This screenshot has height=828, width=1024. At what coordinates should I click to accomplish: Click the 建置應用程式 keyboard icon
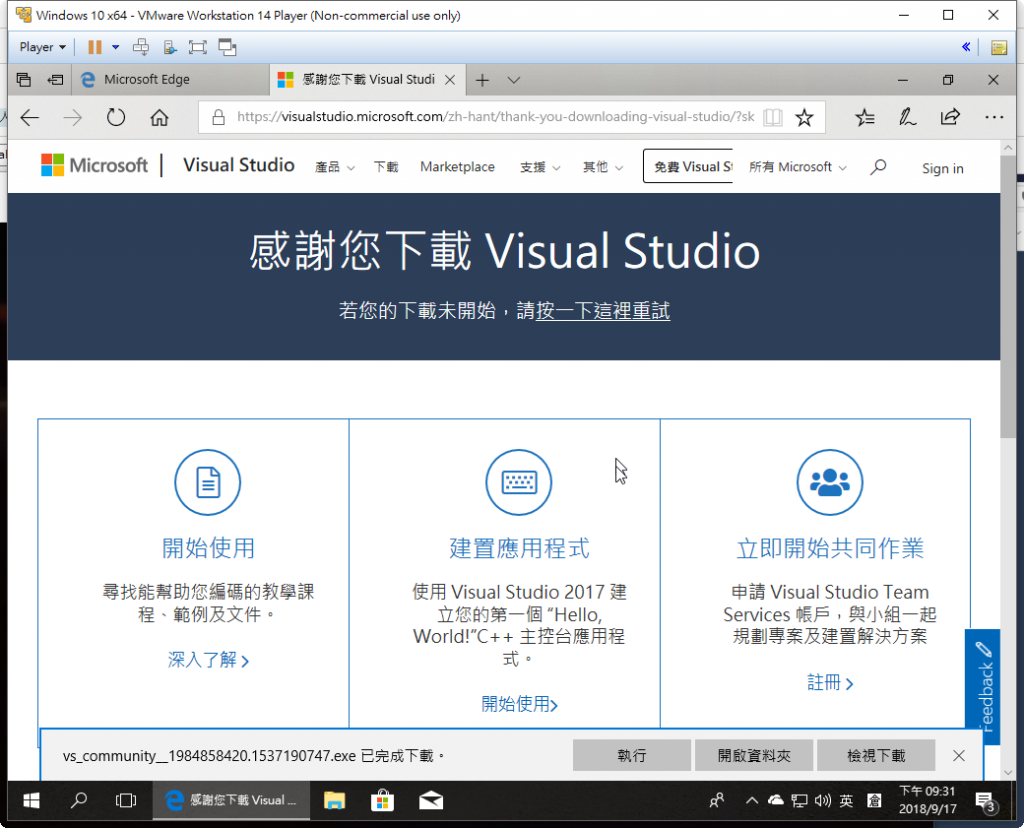point(519,483)
